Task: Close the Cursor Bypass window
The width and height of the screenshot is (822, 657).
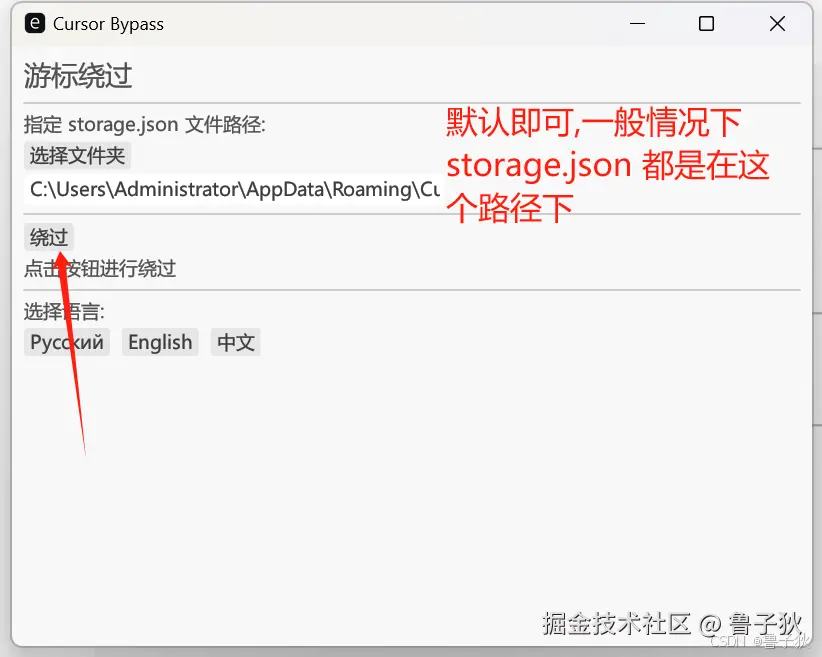Action: [x=777, y=23]
